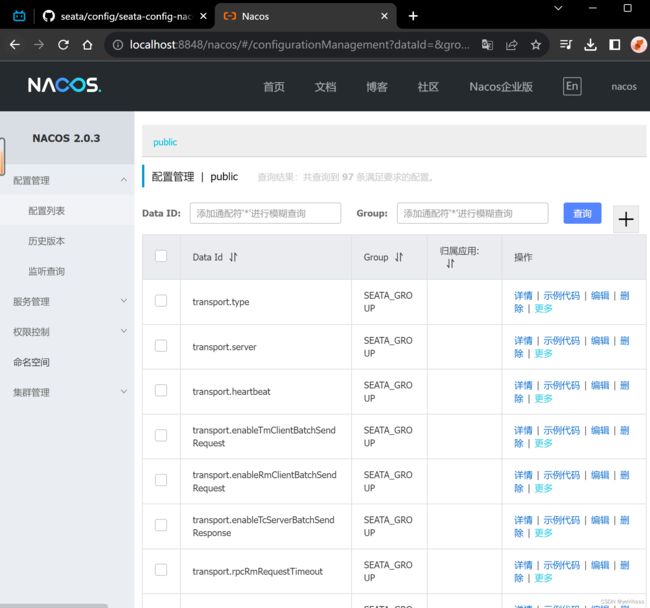Open a new browser tab
This screenshot has width=650, height=608.
coord(413,16)
